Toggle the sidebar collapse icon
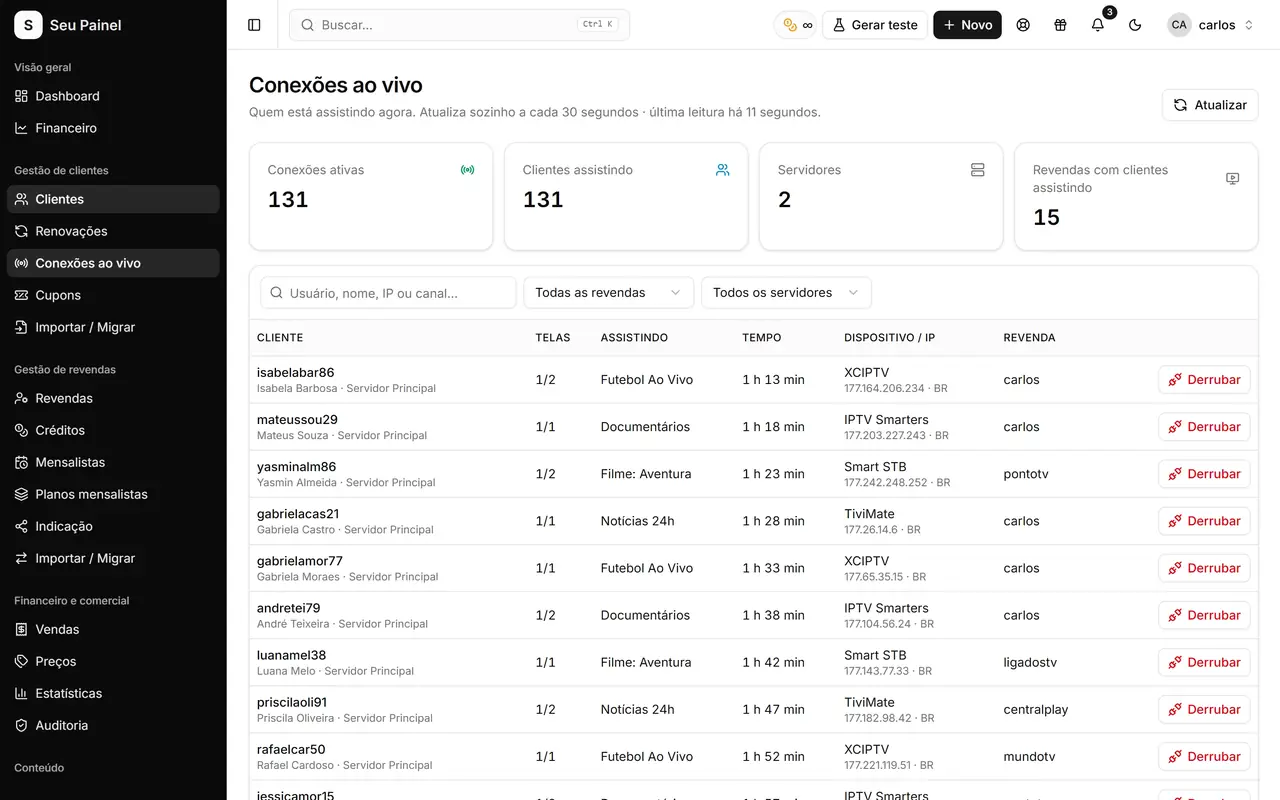This screenshot has height=800, width=1280. click(254, 25)
